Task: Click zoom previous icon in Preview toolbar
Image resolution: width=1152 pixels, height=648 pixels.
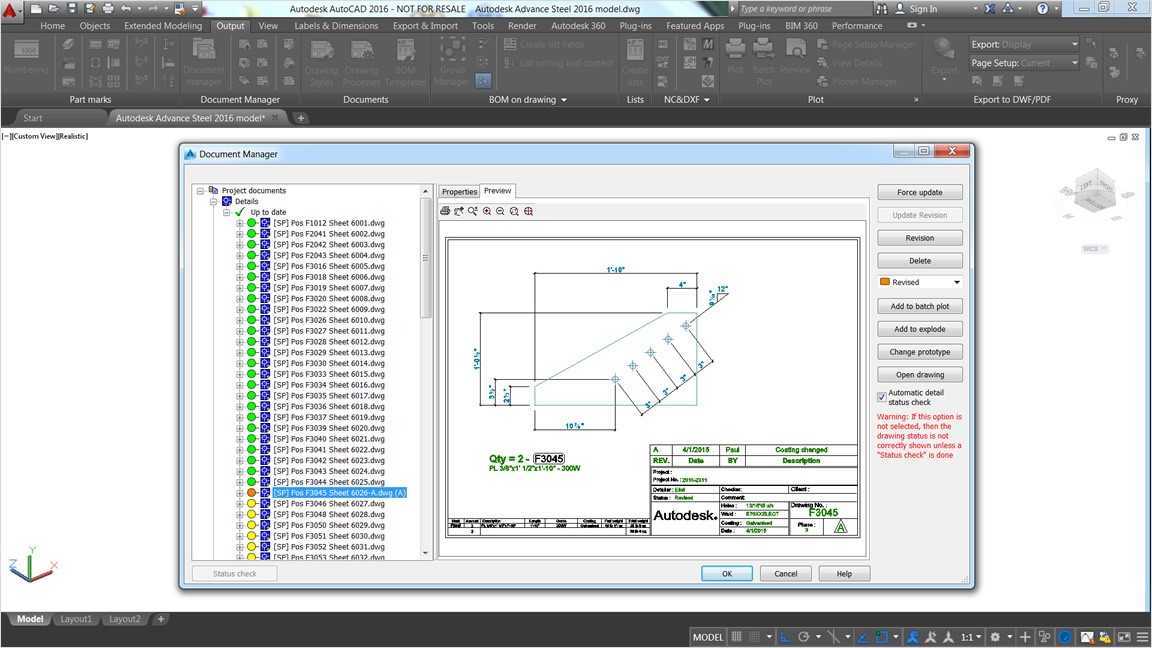Action: click(x=514, y=211)
